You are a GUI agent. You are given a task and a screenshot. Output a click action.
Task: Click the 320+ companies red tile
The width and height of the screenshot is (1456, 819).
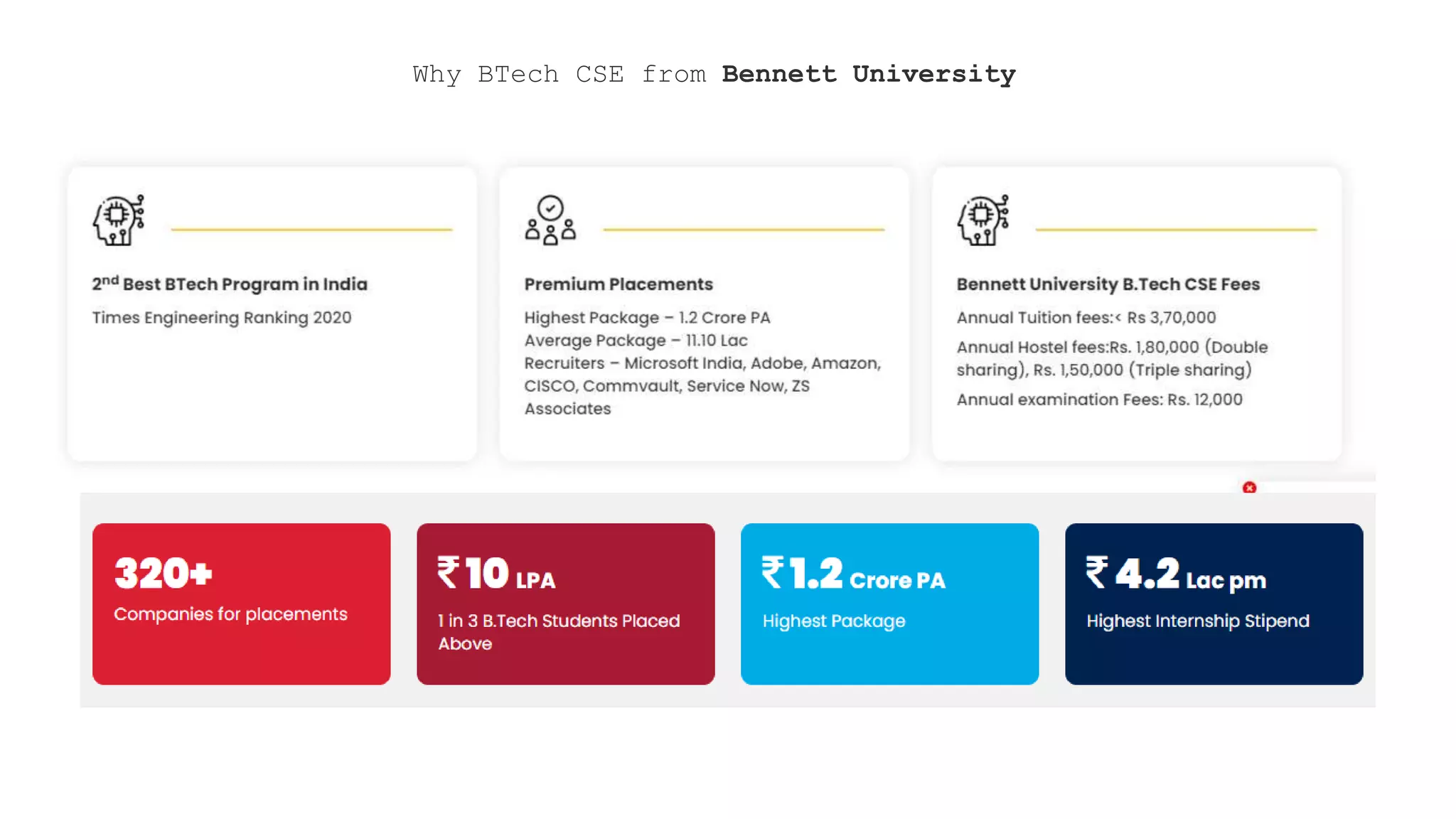[x=241, y=604]
